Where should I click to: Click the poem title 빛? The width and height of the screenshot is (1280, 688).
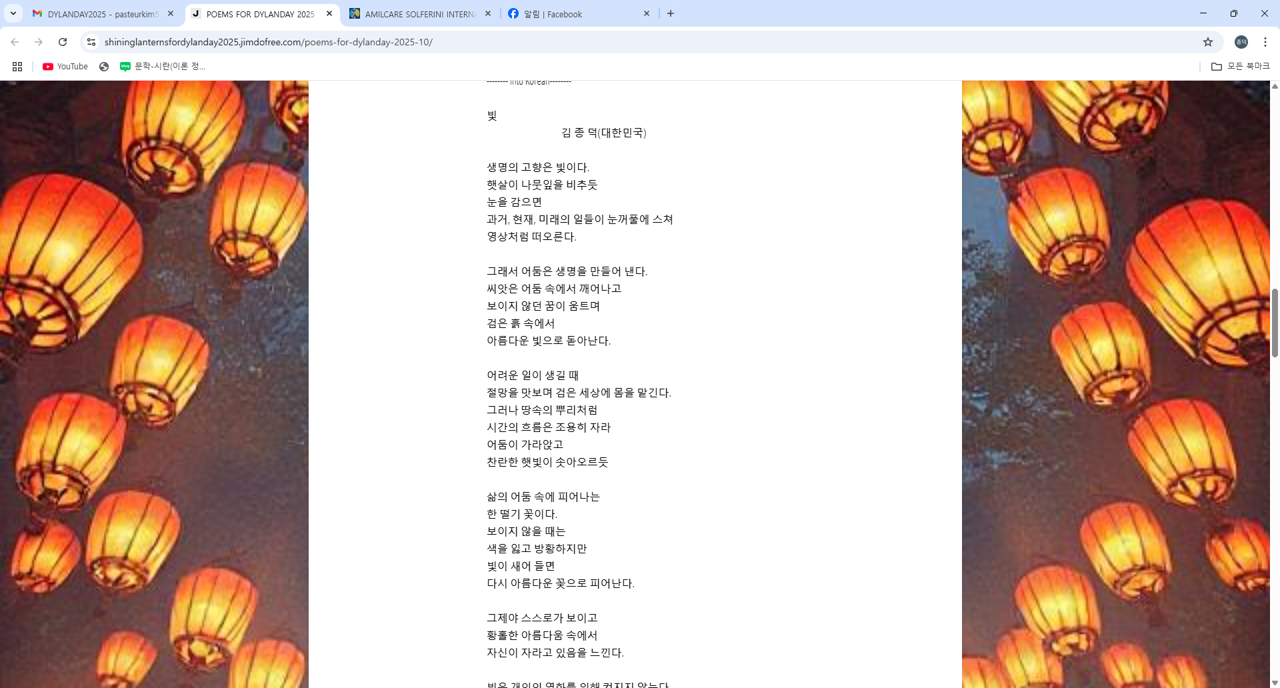(x=492, y=116)
